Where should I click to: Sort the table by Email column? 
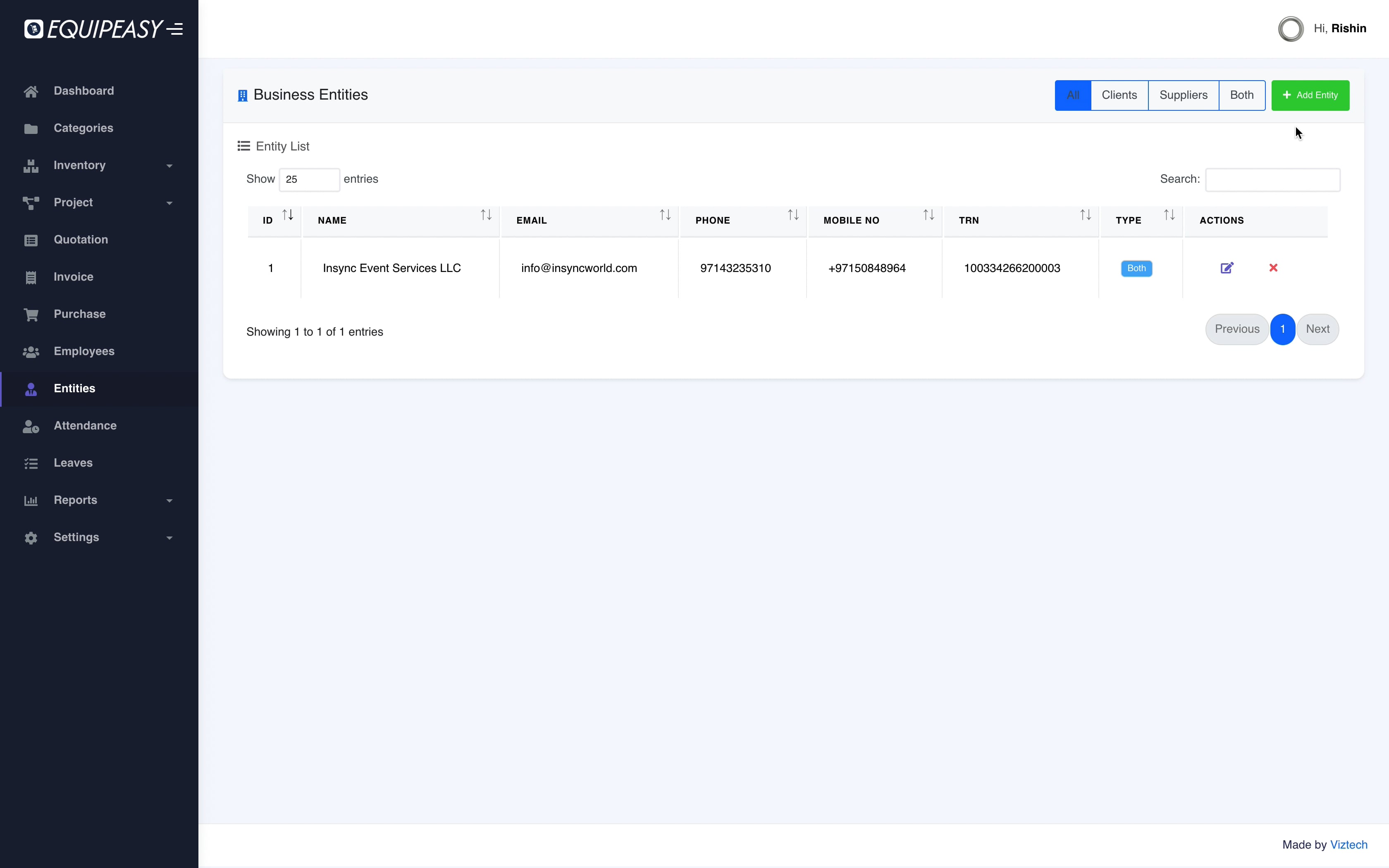click(x=589, y=221)
